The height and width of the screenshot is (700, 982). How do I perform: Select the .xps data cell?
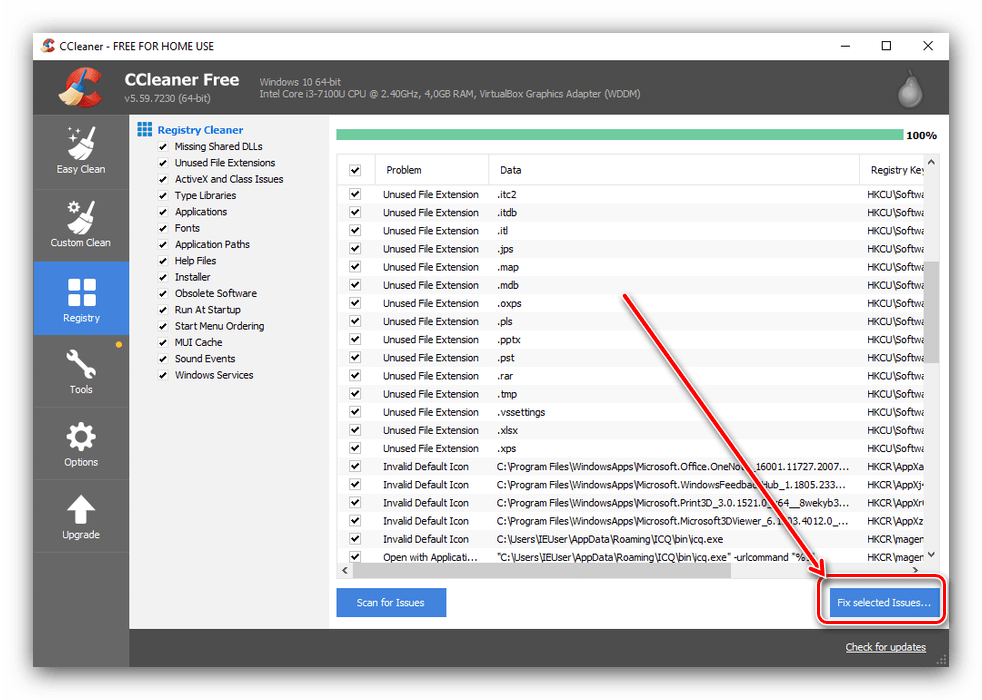pos(507,448)
